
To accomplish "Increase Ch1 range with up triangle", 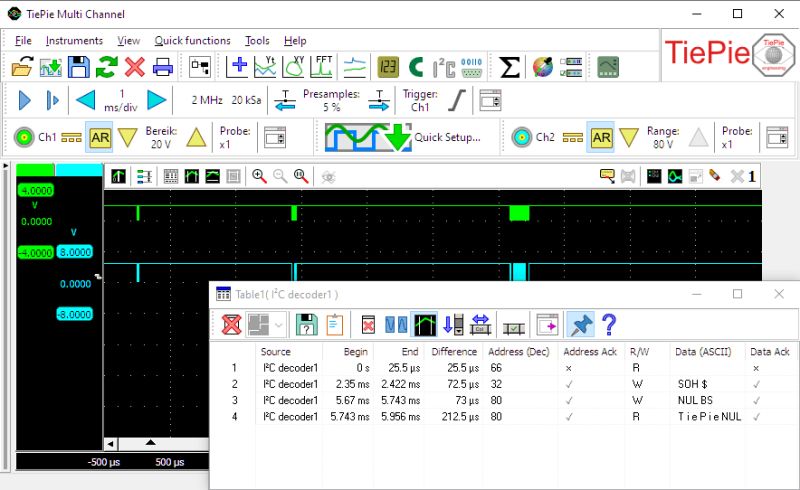I will pyautogui.click(x=196, y=137).
